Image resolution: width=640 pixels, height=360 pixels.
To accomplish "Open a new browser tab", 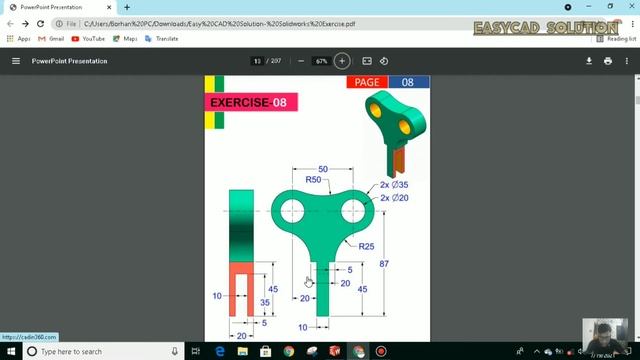I will pos(127,7).
